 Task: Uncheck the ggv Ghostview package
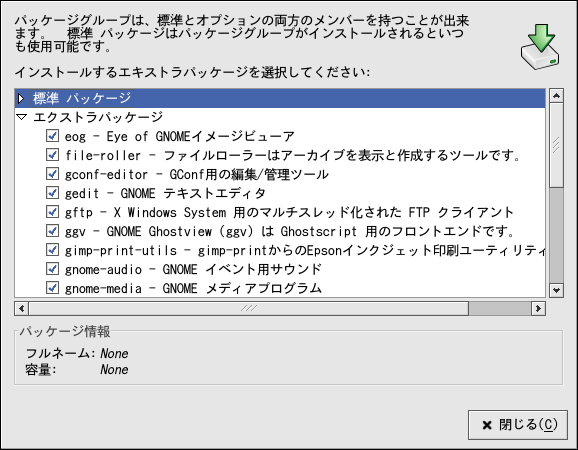[52, 231]
